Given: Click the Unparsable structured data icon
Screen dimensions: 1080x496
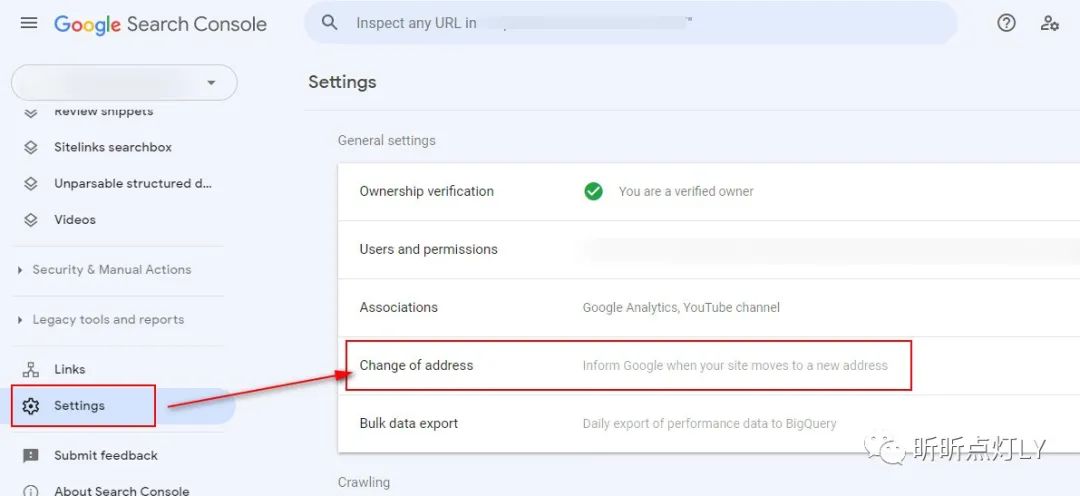Looking at the screenshot, I should [x=30, y=184].
